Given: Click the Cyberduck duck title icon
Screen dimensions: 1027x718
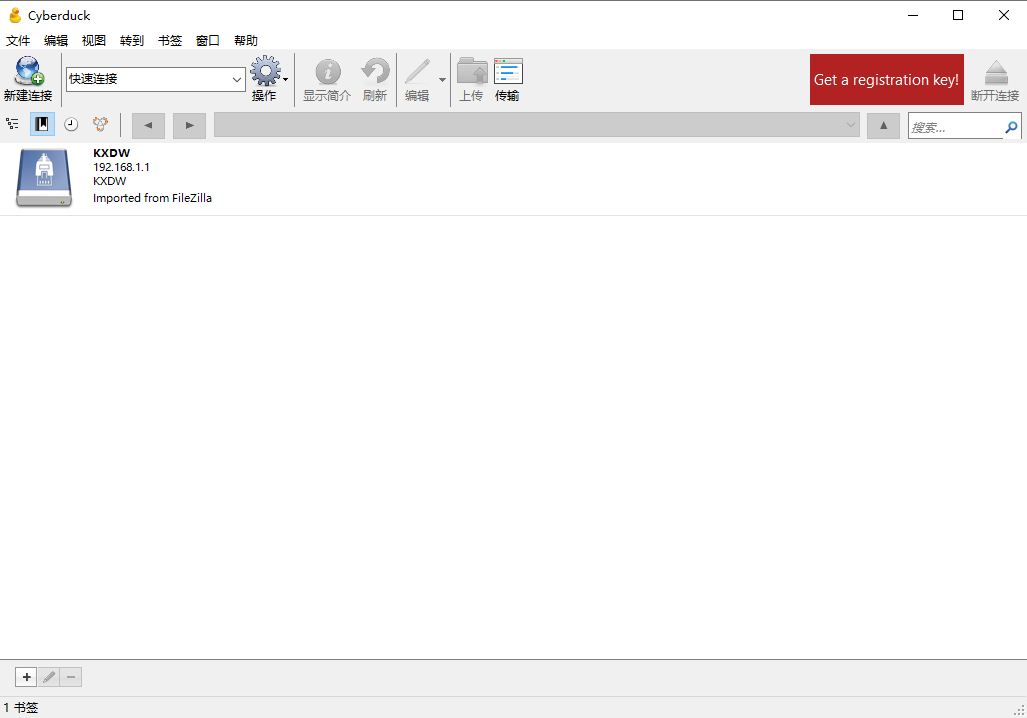Looking at the screenshot, I should [x=15, y=15].
